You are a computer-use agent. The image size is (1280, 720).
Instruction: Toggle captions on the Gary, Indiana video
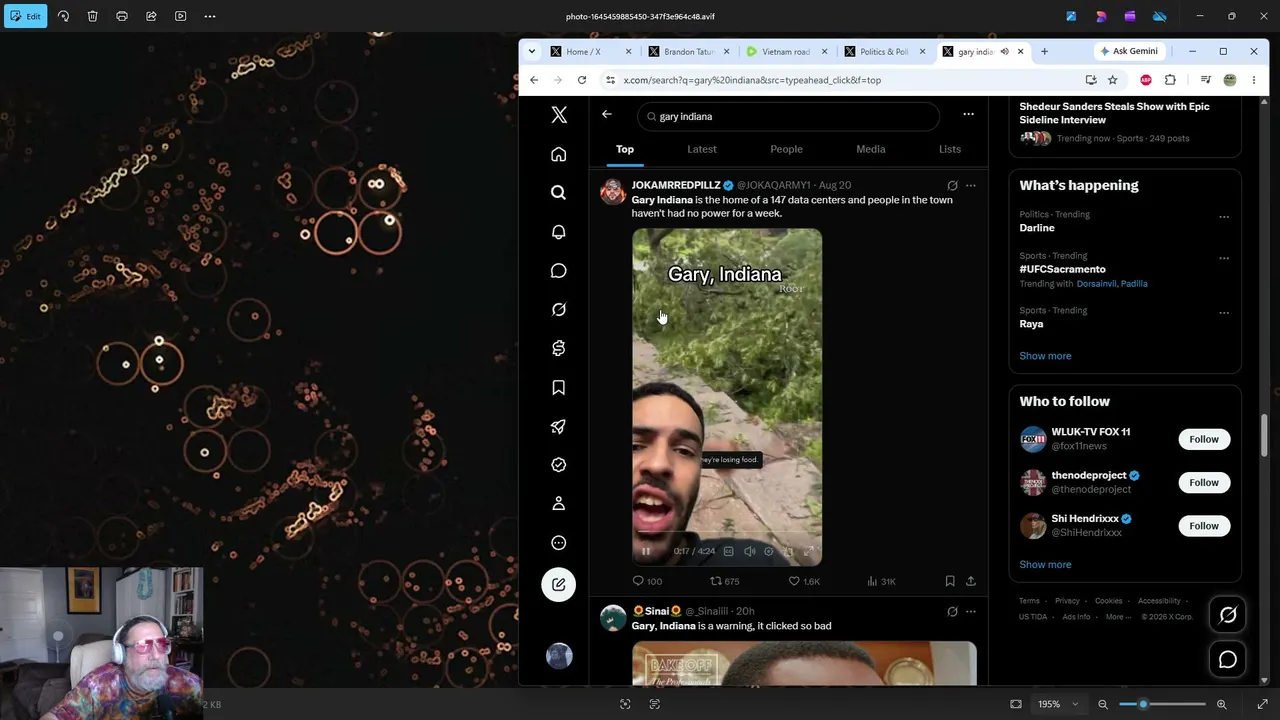pos(728,551)
